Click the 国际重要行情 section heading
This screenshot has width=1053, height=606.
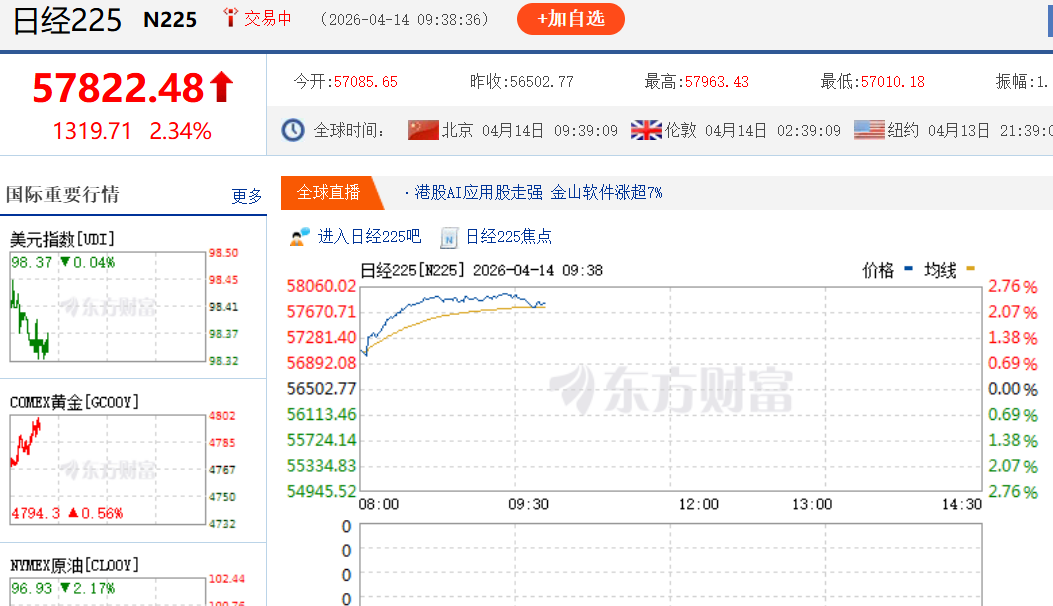point(62,195)
